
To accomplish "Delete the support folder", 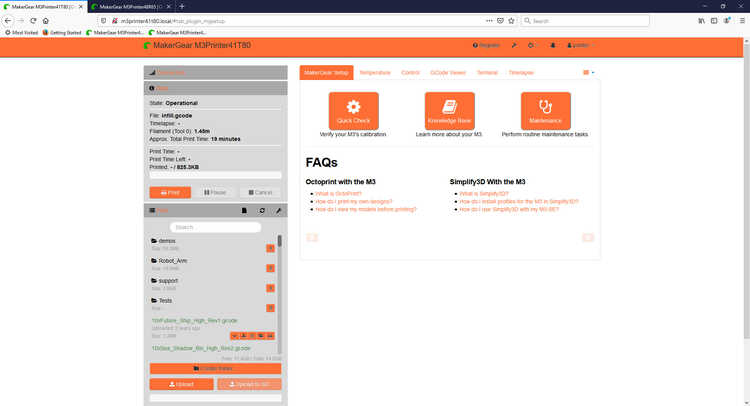I will point(270,288).
